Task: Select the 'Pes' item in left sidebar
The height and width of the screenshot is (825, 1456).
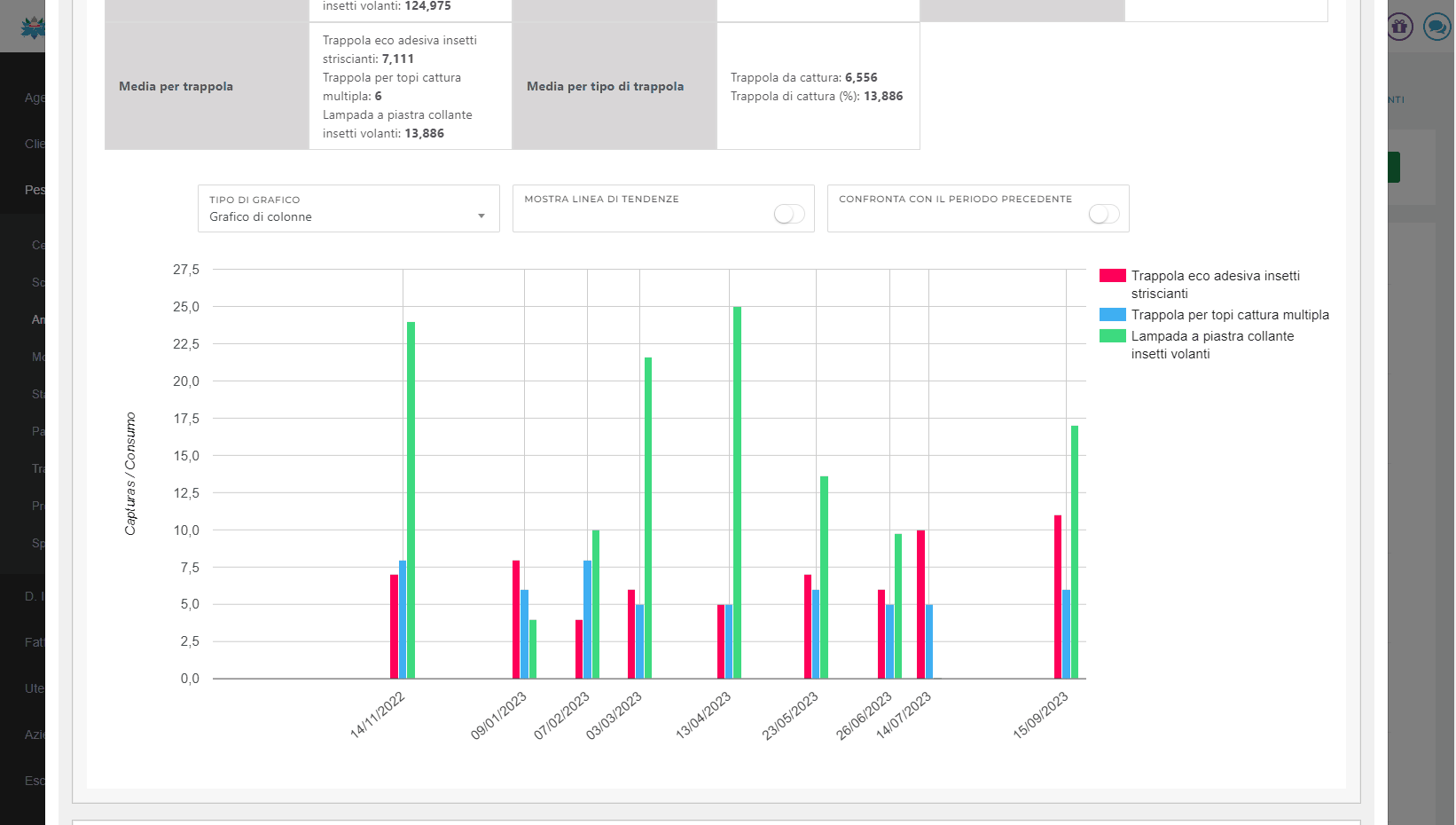Action: pyautogui.click(x=35, y=190)
